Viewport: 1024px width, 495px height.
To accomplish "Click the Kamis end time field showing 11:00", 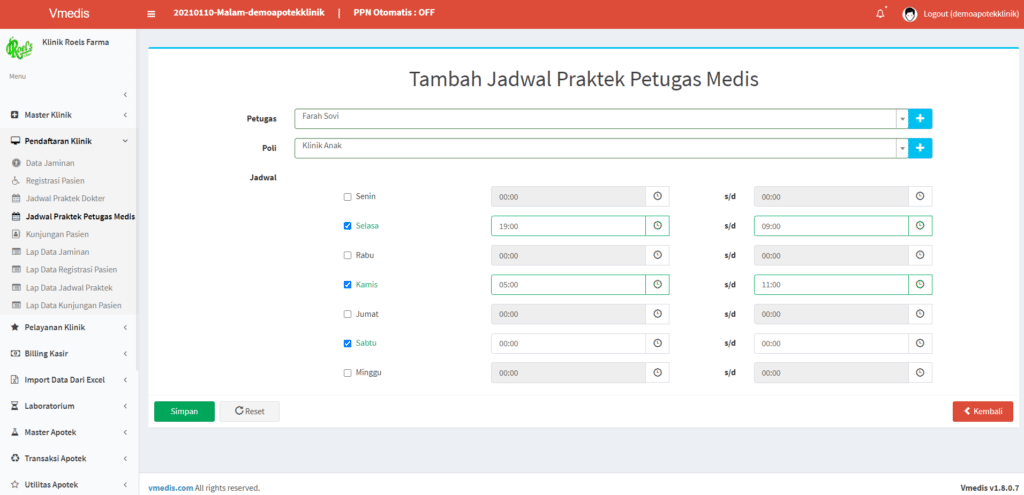I will (831, 285).
